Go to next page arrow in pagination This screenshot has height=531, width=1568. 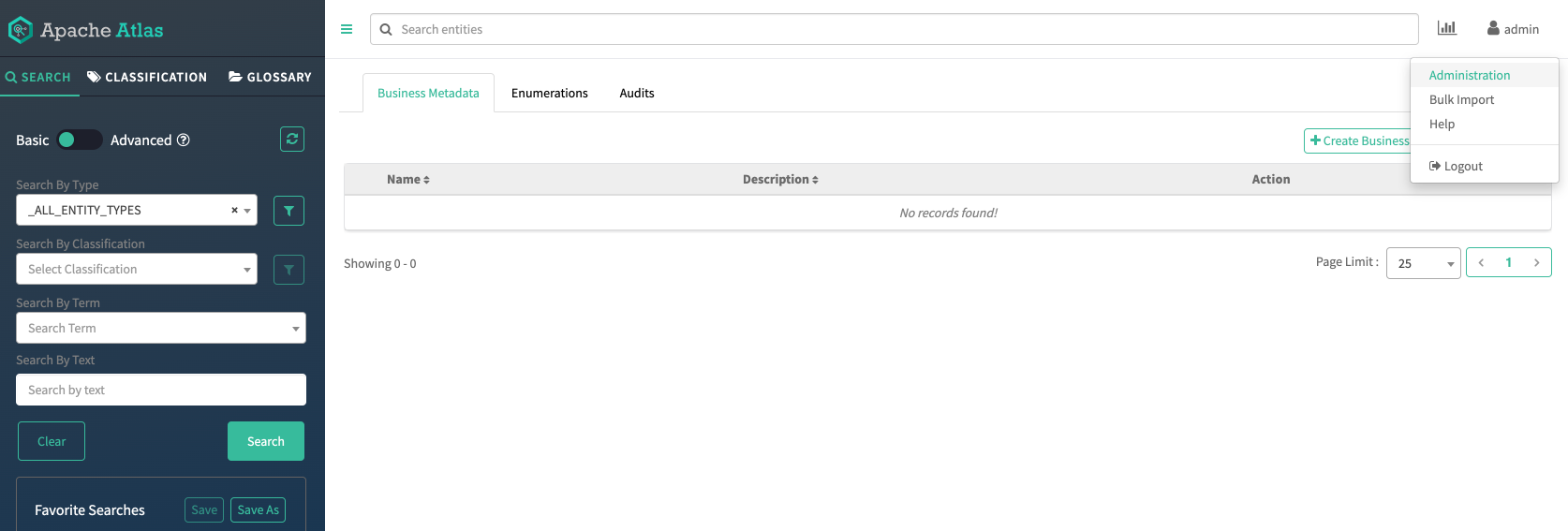(1536, 262)
